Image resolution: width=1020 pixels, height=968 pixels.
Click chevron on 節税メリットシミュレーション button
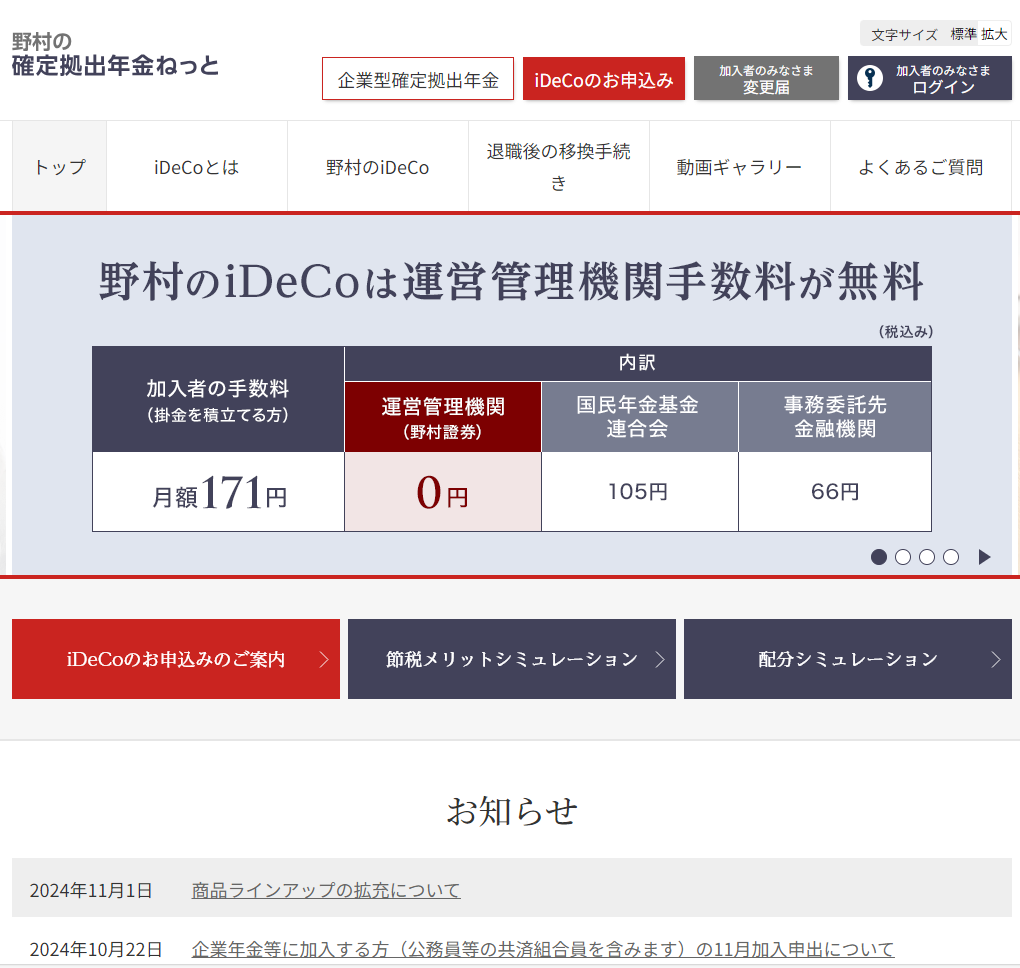point(660,660)
